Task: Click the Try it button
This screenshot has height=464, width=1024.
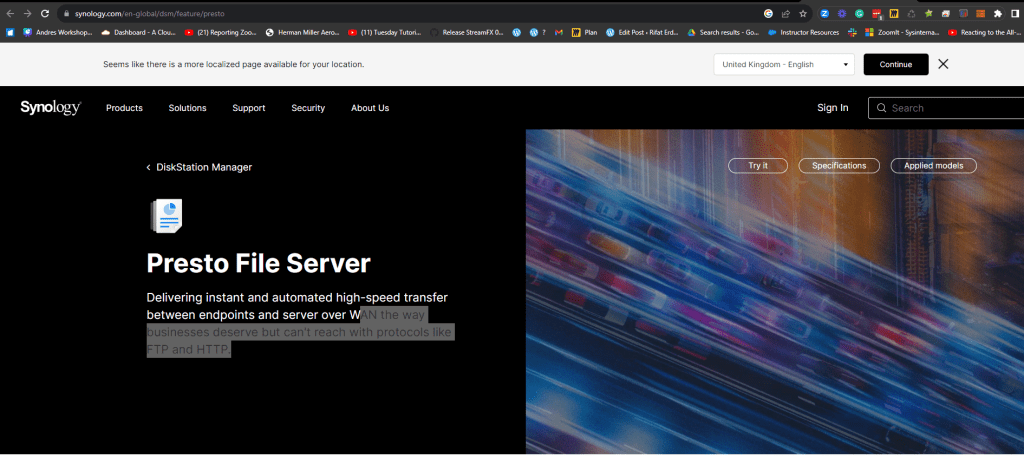Action: pos(758,166)
